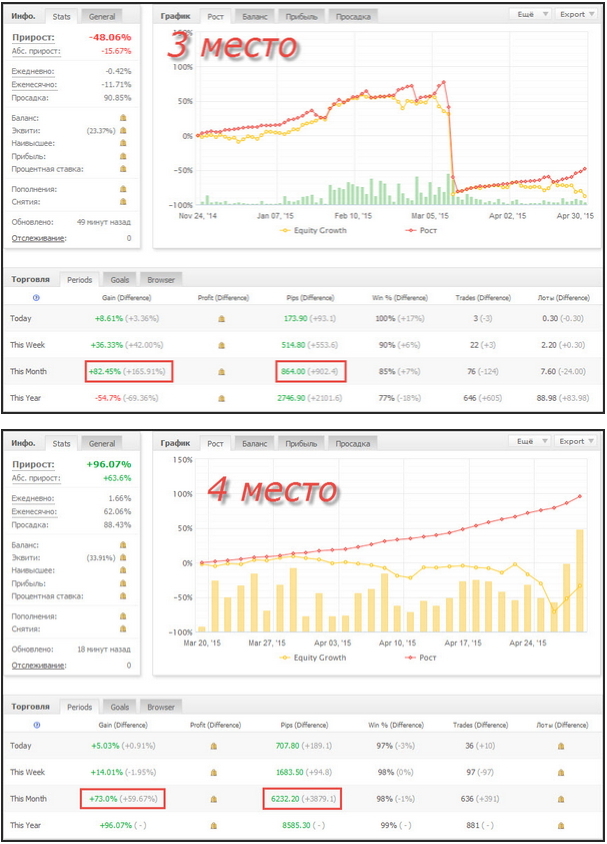Toggle the Рост legend series in the lower chart
The width and height of the screenshot is (607, 844).
tap(421, 658)
